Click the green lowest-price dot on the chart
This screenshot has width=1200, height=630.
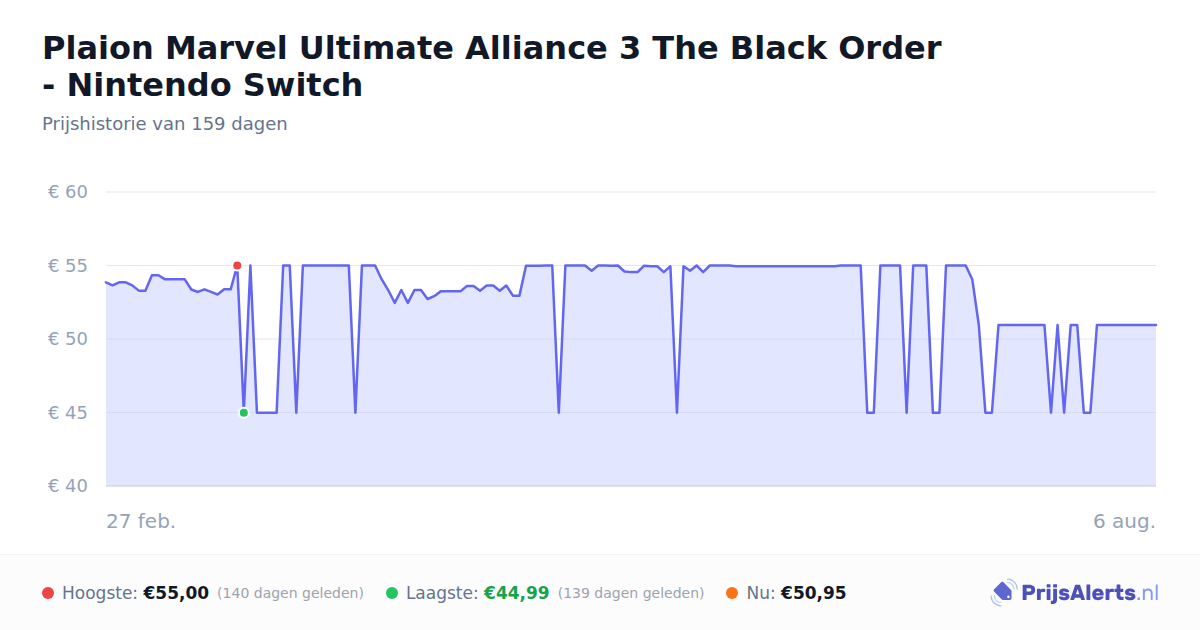click(x=243, y=413)
